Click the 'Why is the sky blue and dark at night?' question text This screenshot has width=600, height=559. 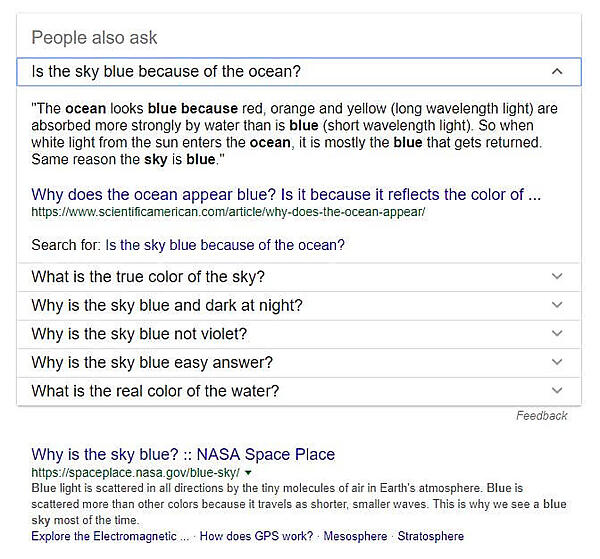coord(167,305)
